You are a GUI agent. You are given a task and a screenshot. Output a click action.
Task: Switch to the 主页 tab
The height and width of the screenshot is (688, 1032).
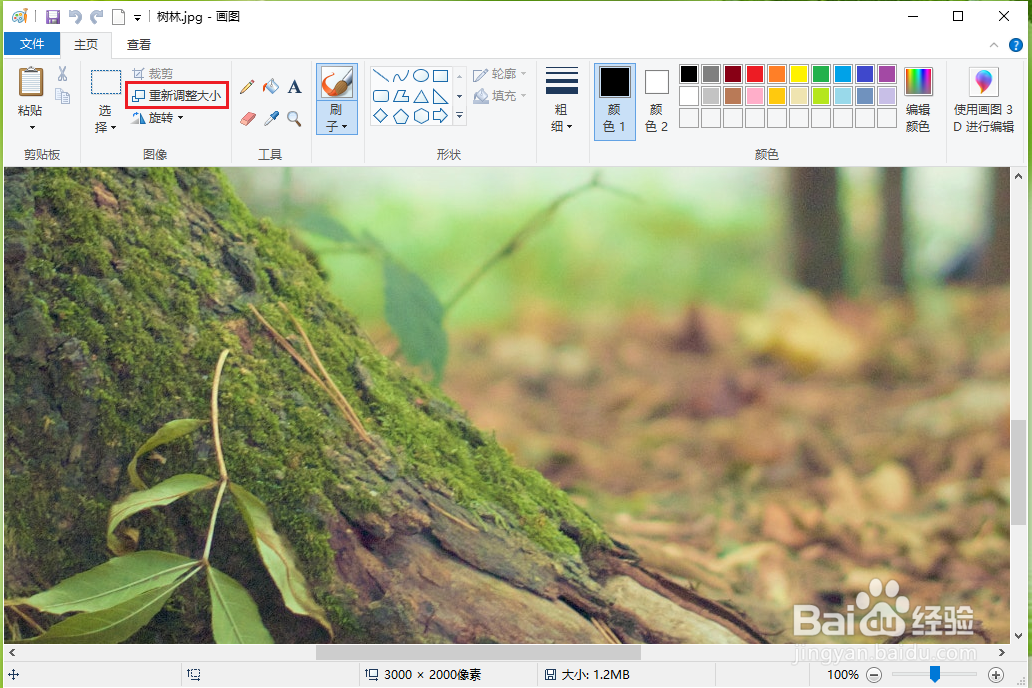pyautogui.click(x=86, y=44)
